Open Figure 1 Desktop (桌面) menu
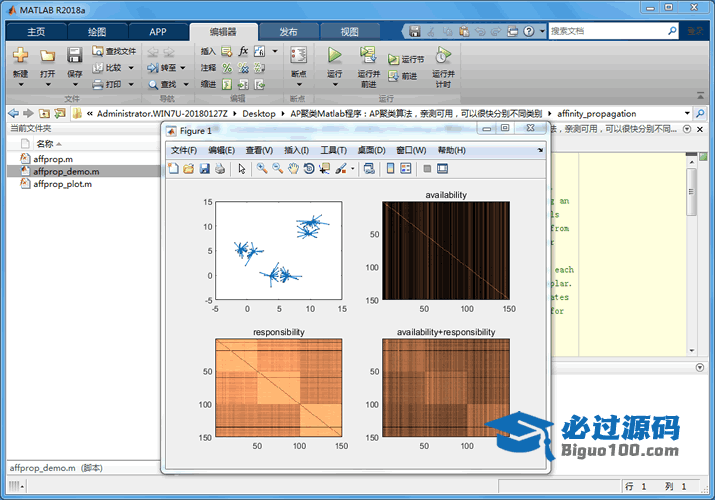The image size is (715, 500). (371, 150)
